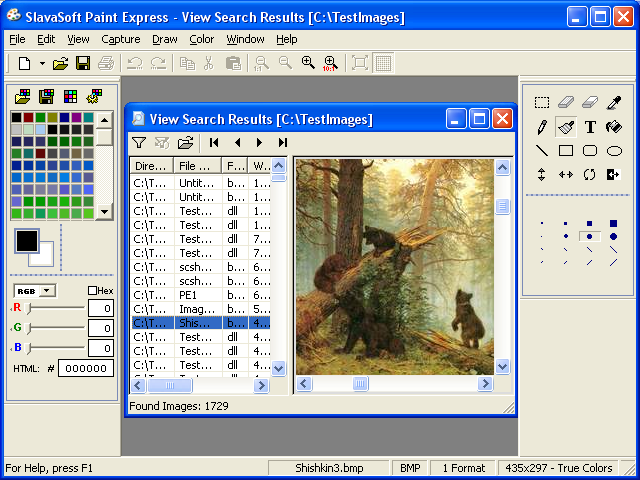Open the File menu

(x=17, y=39)
